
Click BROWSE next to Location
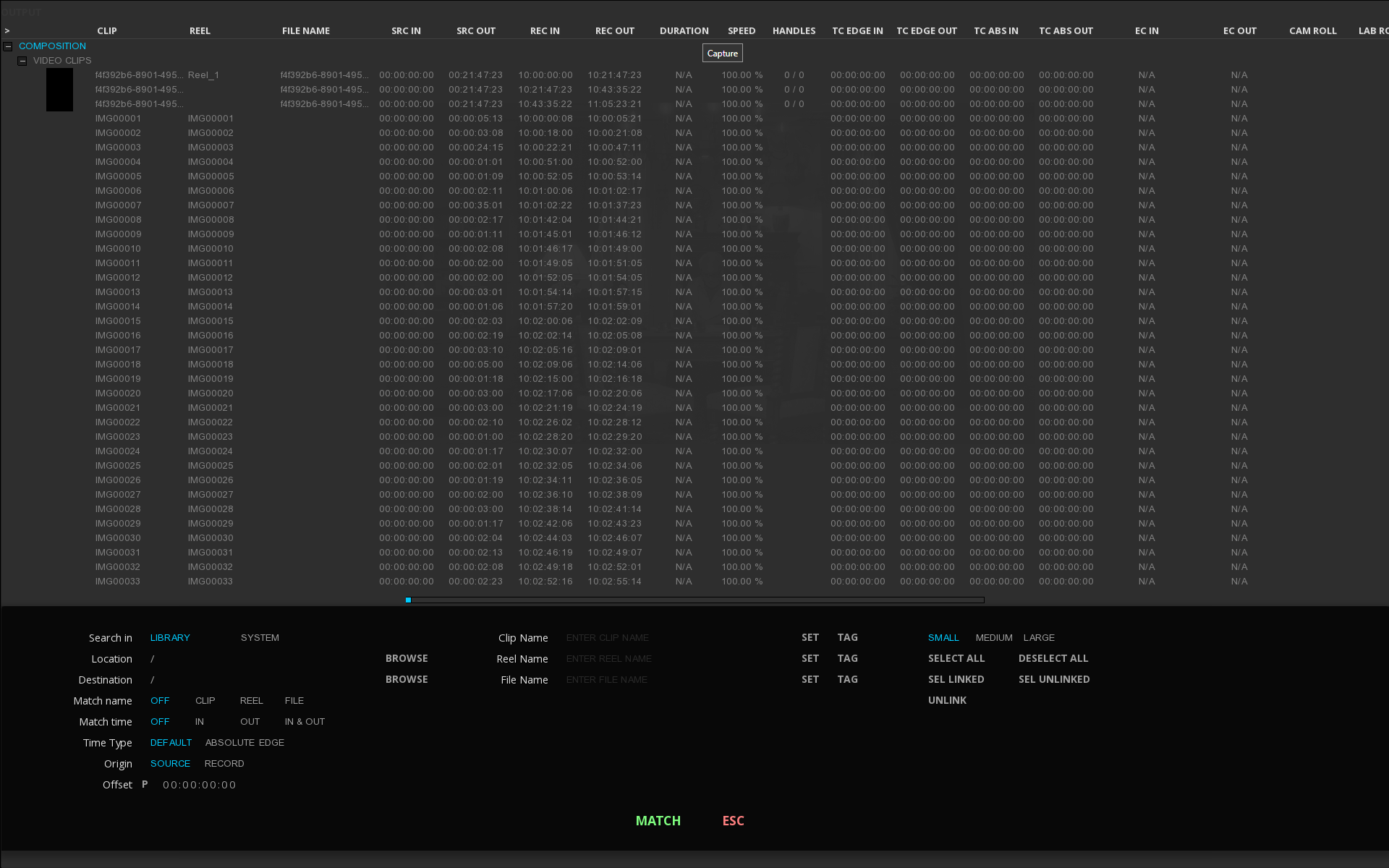[x=407, y=658]
